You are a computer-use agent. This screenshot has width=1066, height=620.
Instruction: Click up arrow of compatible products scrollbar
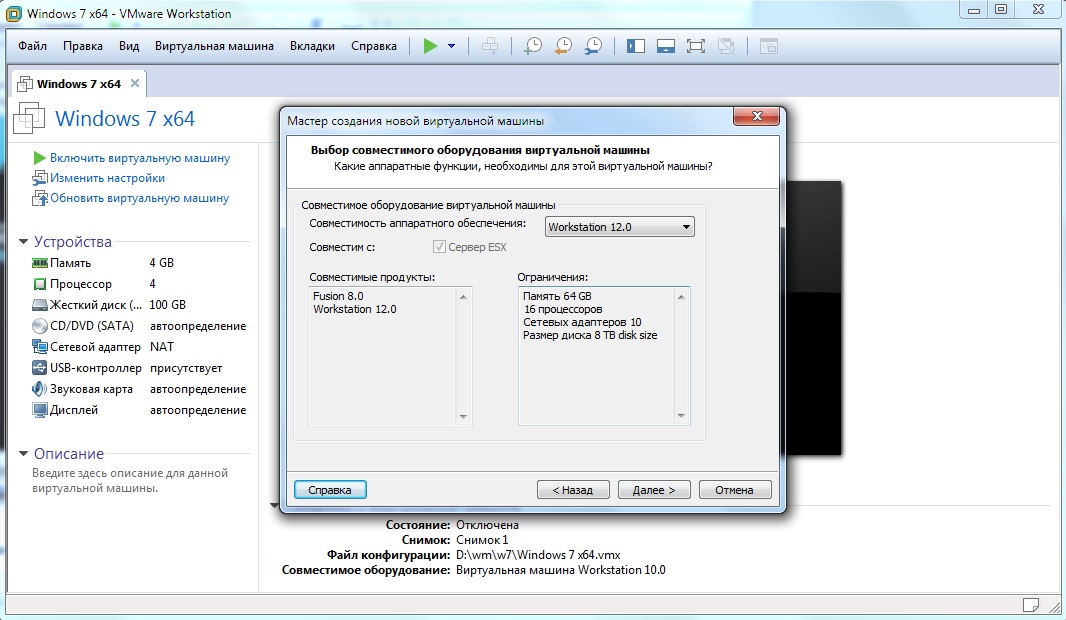[x=463, y=297]
